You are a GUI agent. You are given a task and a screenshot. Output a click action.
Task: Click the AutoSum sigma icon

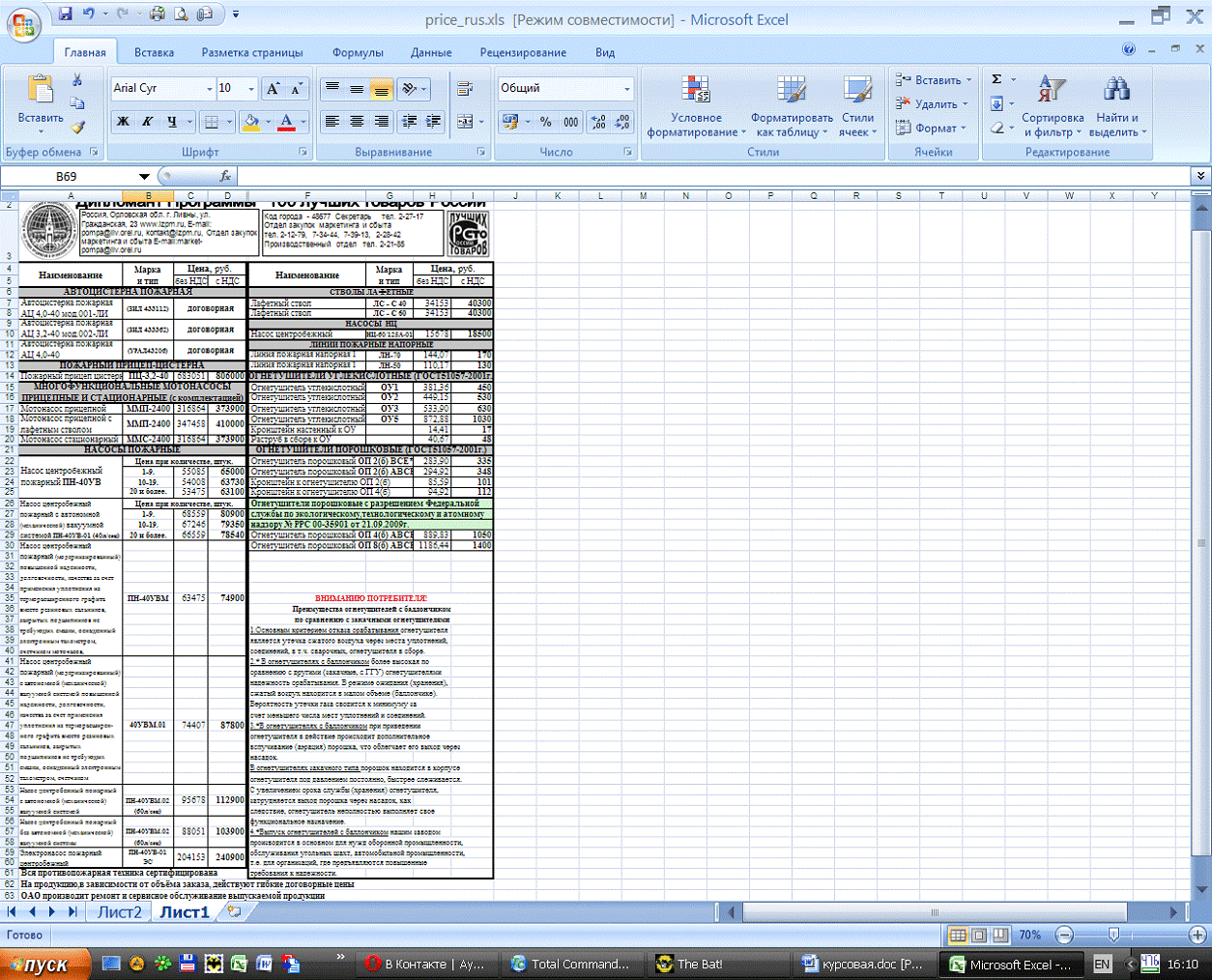997,79
